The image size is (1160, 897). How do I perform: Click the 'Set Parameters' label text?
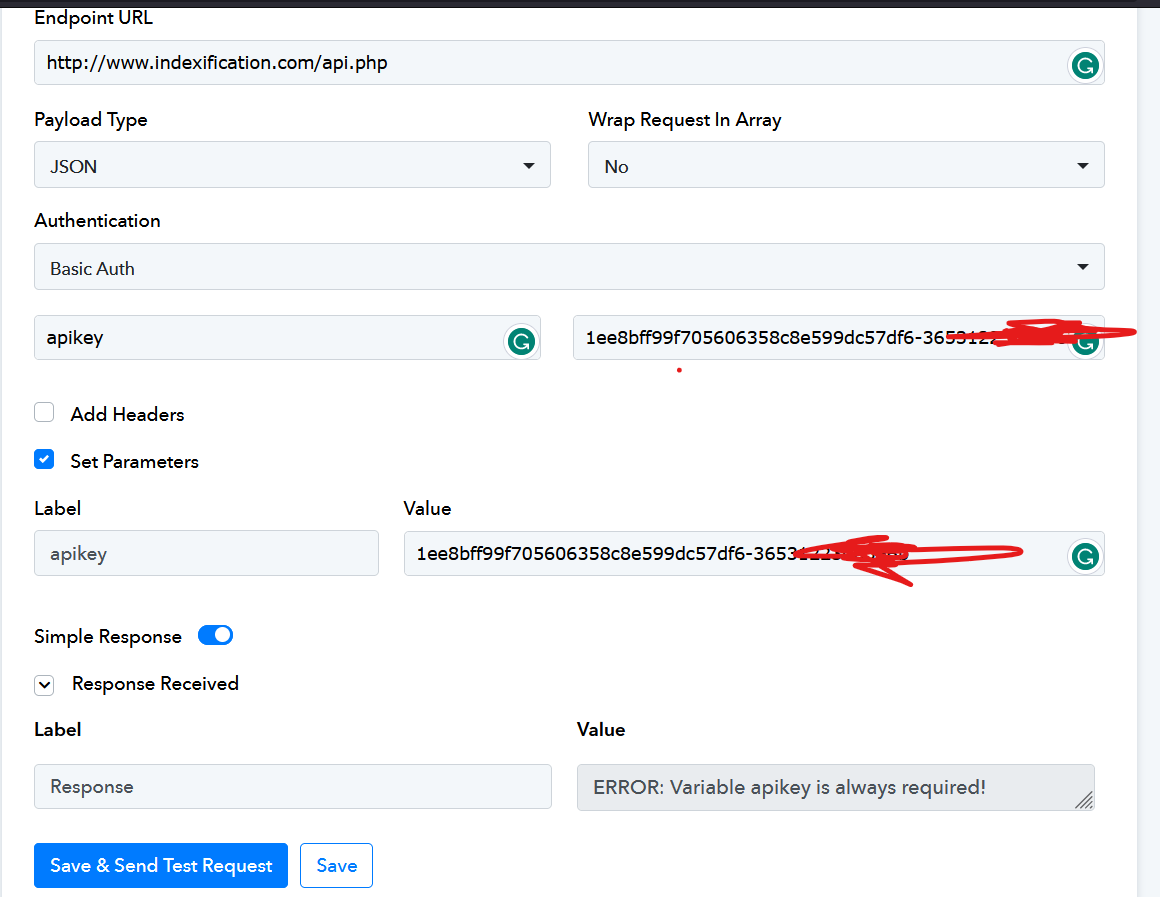(x=135, y=462)
